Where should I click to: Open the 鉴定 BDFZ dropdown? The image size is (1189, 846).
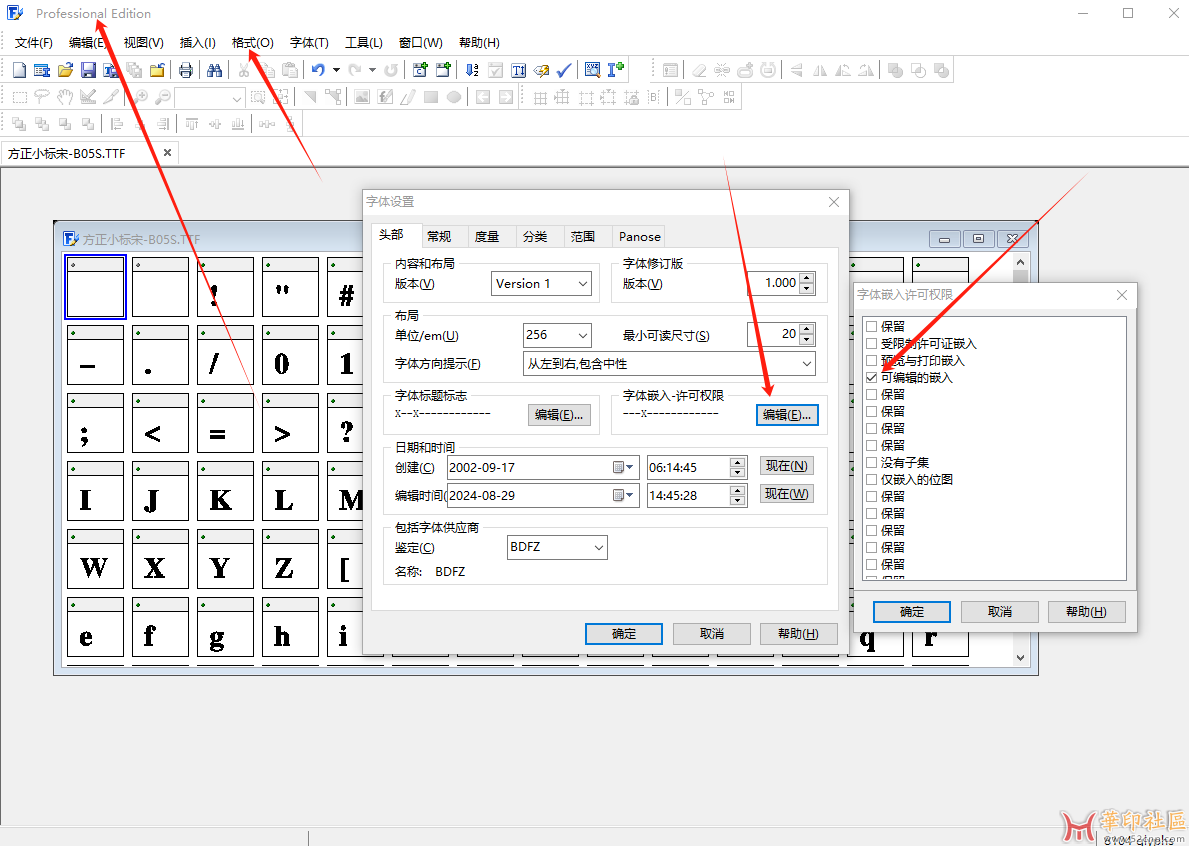557,547
